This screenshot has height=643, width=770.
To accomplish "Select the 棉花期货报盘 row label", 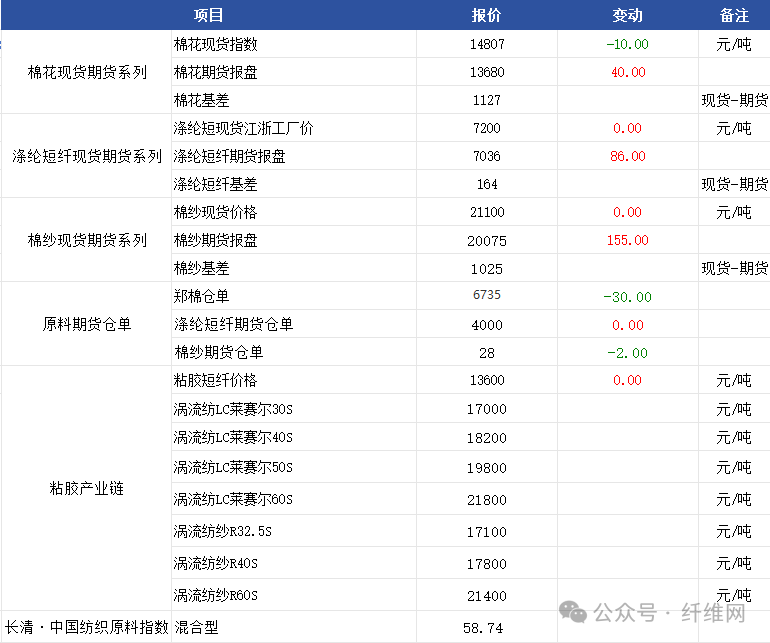I will pos(215,72).
